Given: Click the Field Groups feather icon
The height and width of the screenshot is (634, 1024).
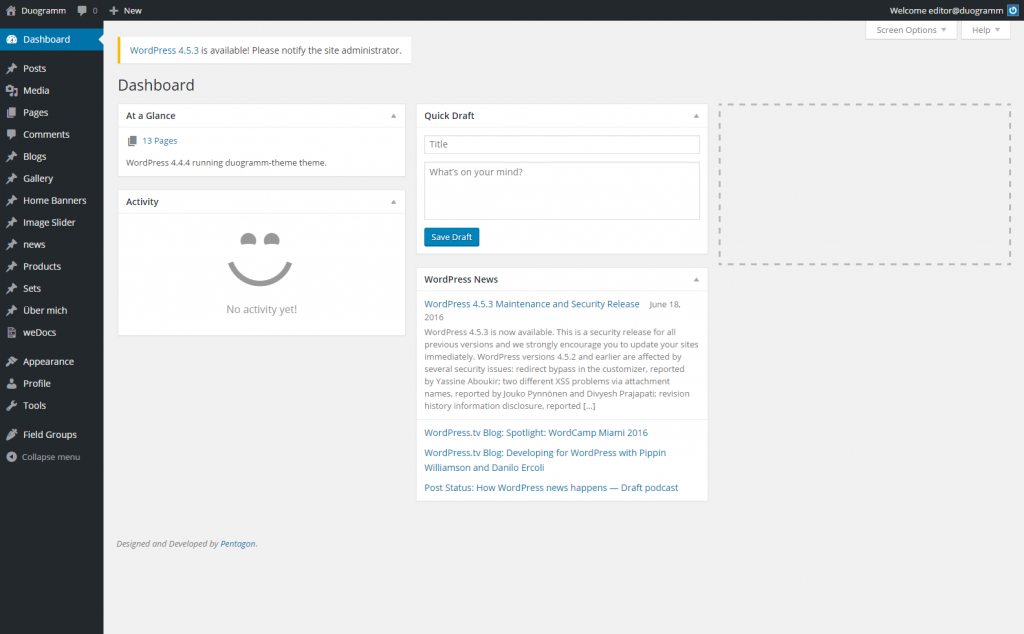Looking at the screenshot, I should [x=11, y=435].
